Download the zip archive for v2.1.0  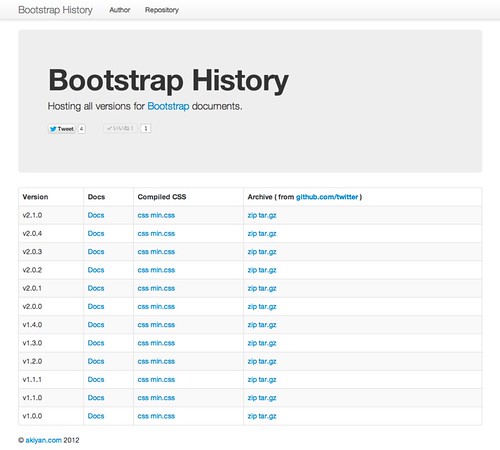pyautogui.click(x=252, y=215)
